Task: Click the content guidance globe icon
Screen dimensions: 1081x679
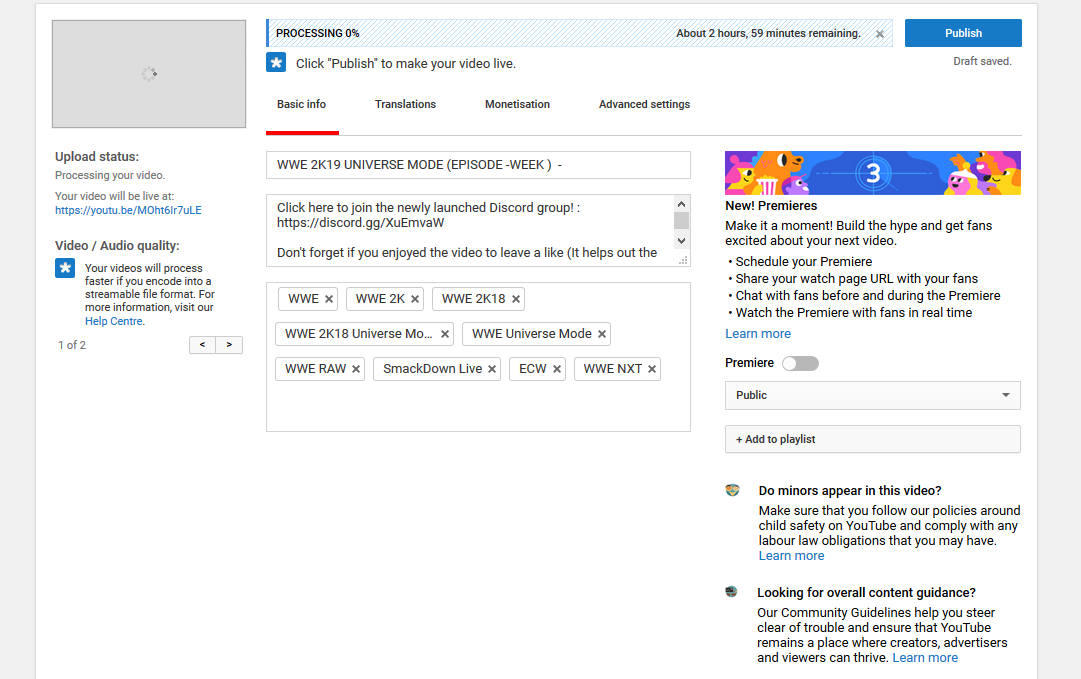Action: (731, 591)
